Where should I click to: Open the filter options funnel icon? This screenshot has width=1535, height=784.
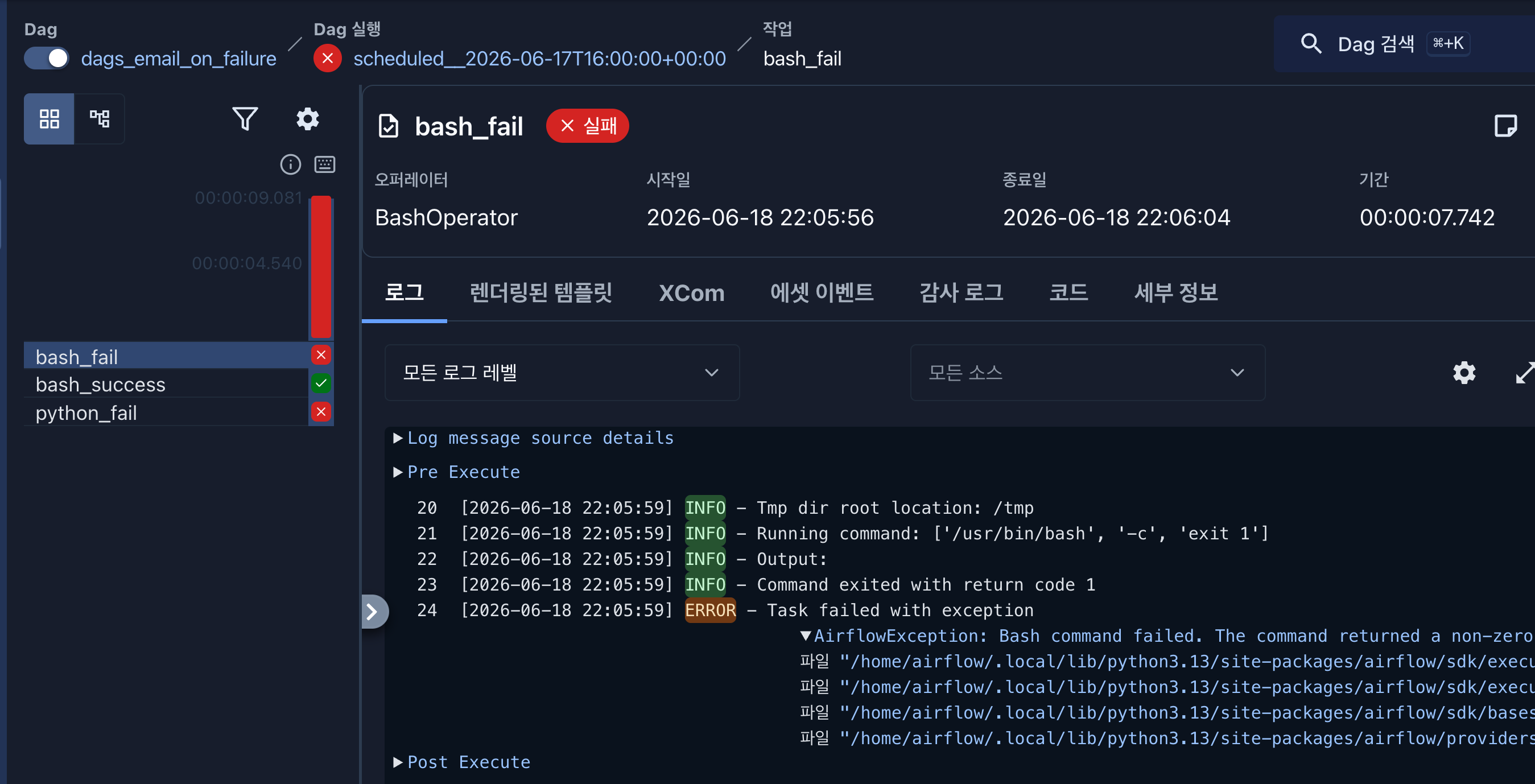(x=244, y=118)
